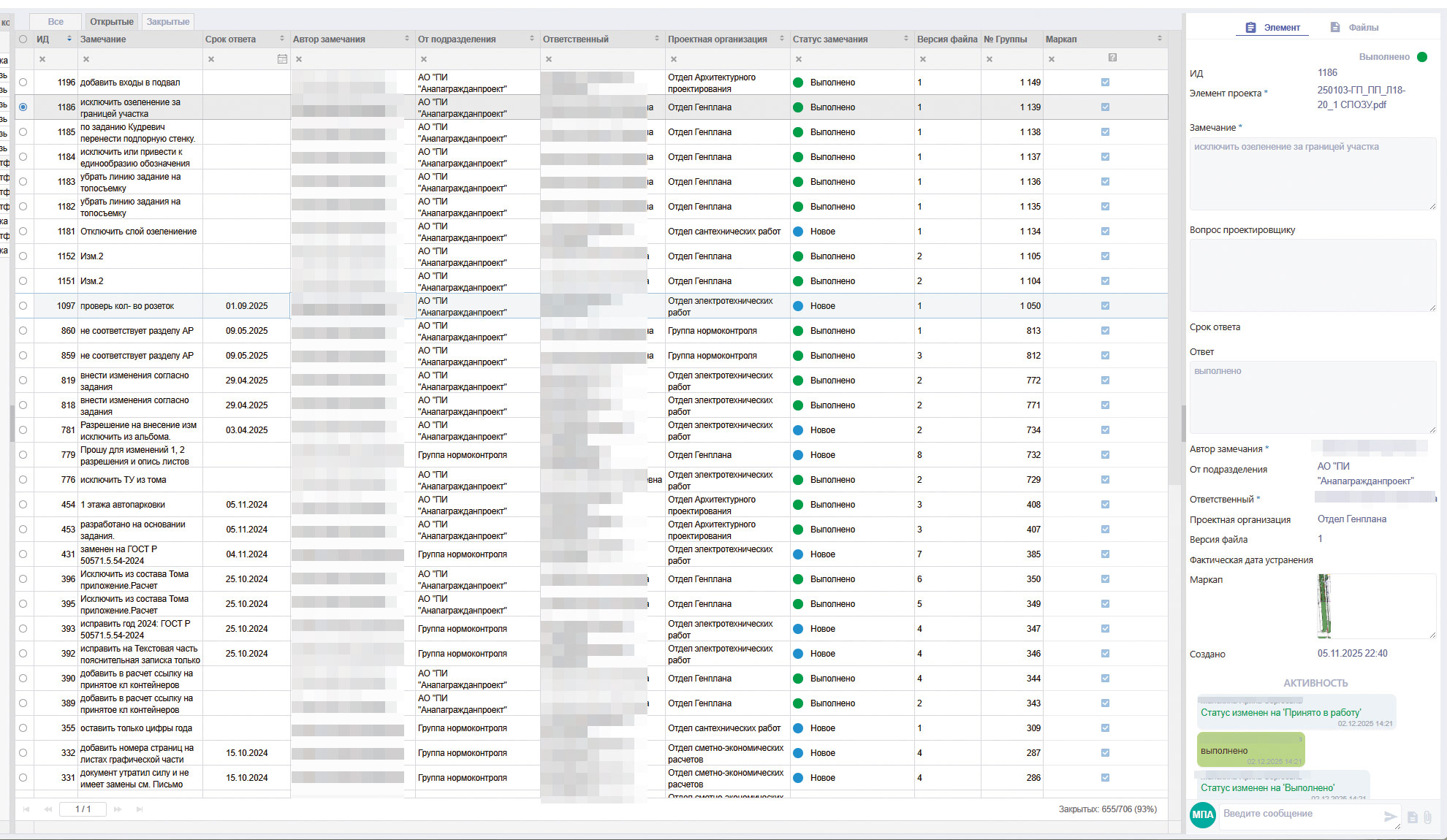Select radio button for row 1097
Image resolution: width=1447 pixels, height=840 pixels.
(x=23, y=306)
